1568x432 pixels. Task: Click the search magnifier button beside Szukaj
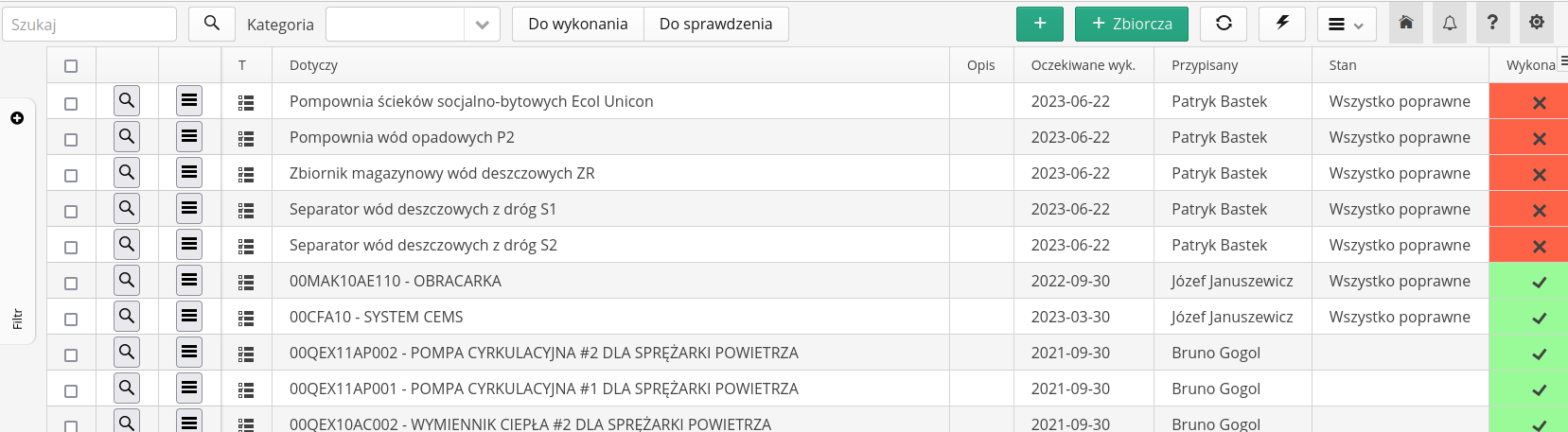(x=212, y=24)
